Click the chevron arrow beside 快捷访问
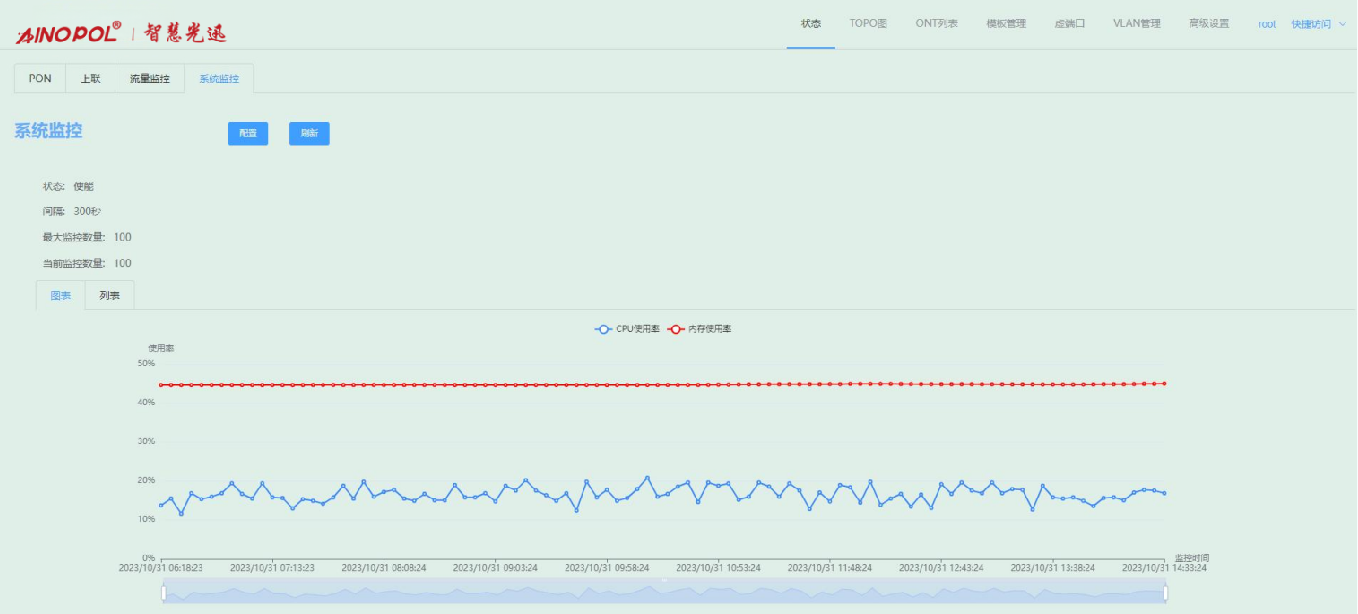Image resolution: width=1358 pixels, height=614 pixels. pyautogui.click(x=1342, y=24)
